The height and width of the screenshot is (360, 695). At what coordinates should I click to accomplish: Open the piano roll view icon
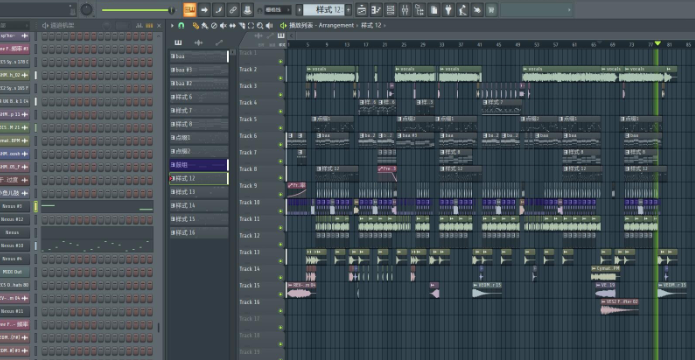pyautogui.click(x=376, y=10)
